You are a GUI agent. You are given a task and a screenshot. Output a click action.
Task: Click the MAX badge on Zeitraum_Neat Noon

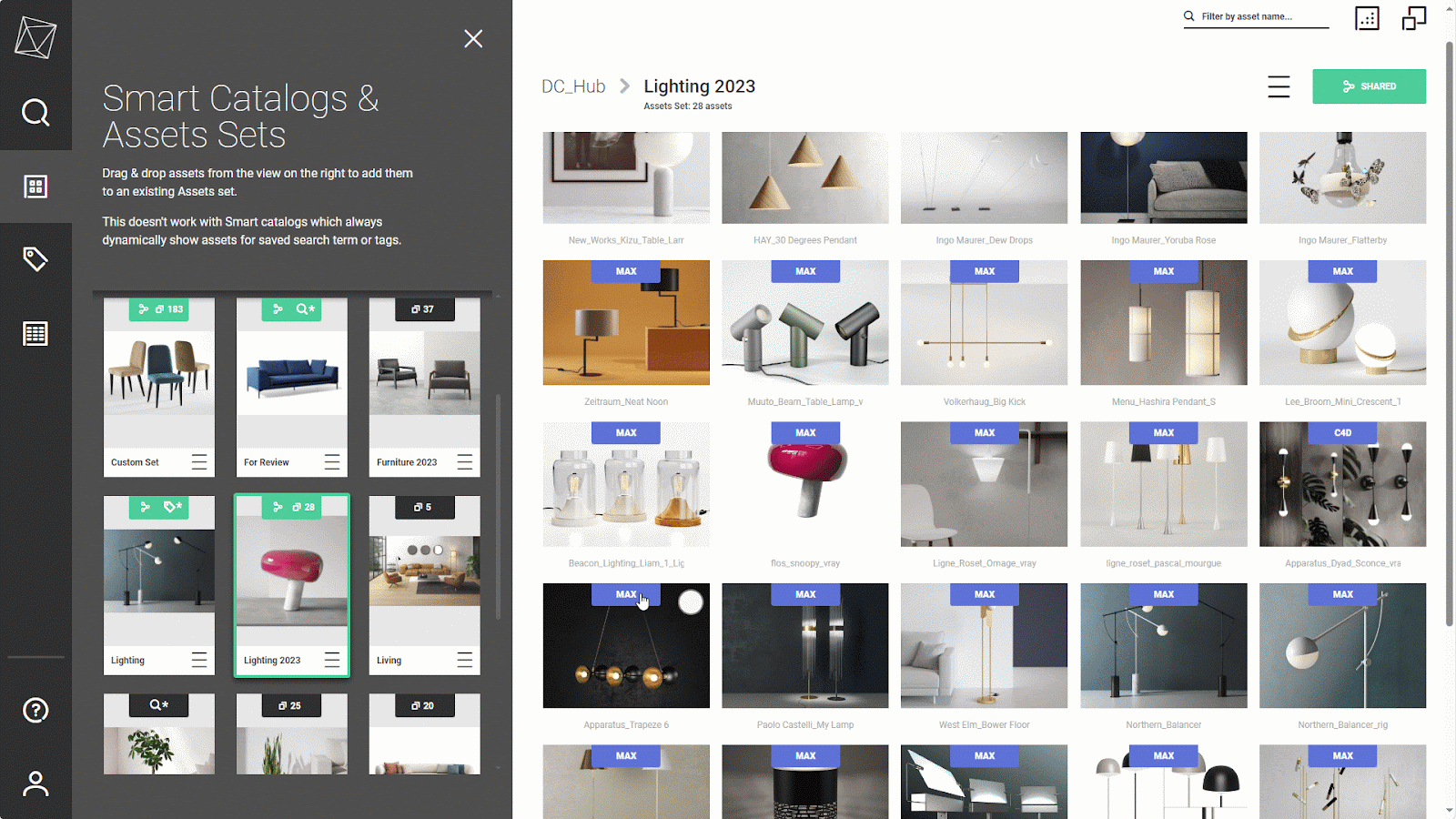[626, 271]
